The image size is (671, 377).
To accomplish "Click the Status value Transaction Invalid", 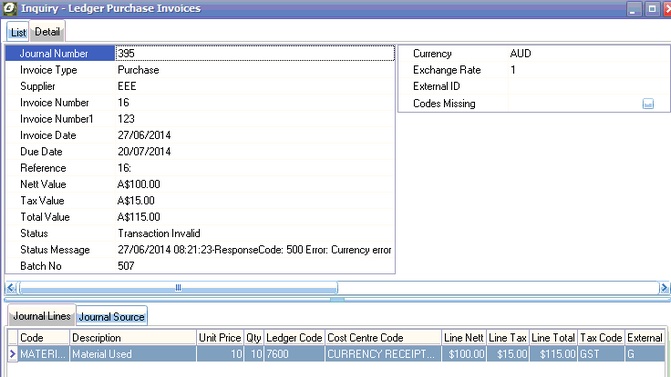I will (159, 233).
